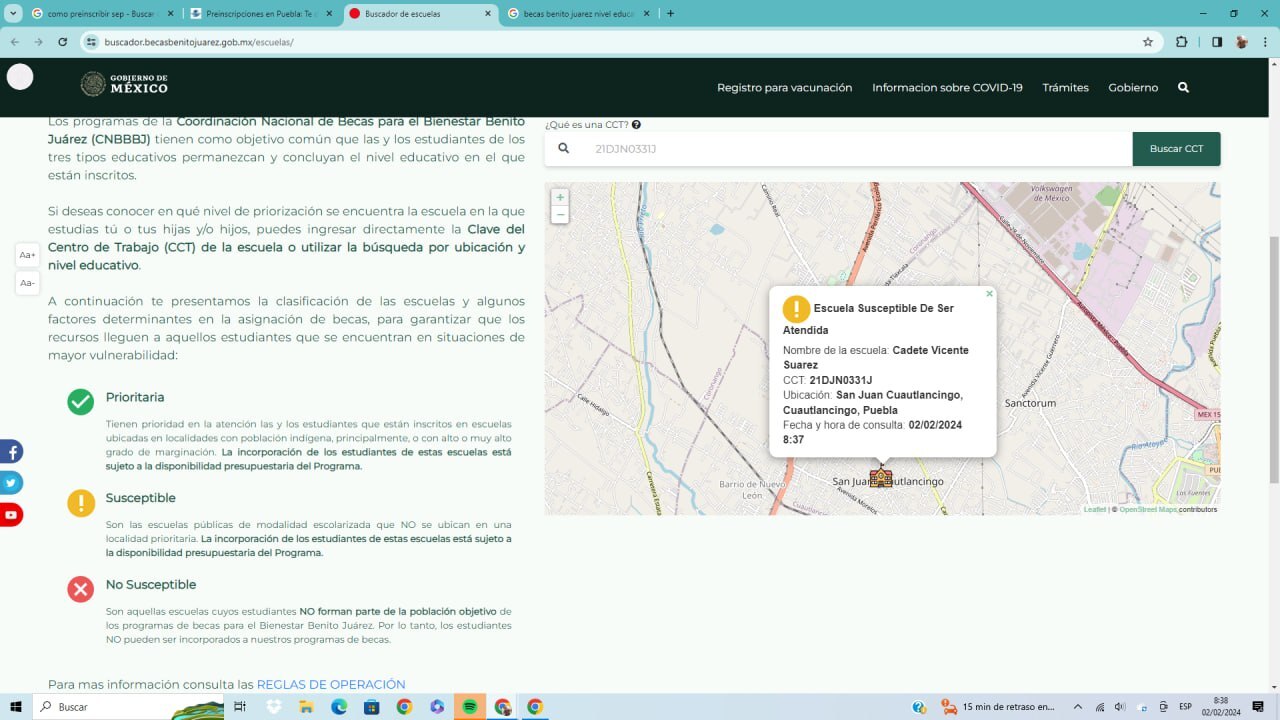This screenshot has width=1280, height=720.
Task: Click the Buscar CCT button
Action: point(1176,148)
